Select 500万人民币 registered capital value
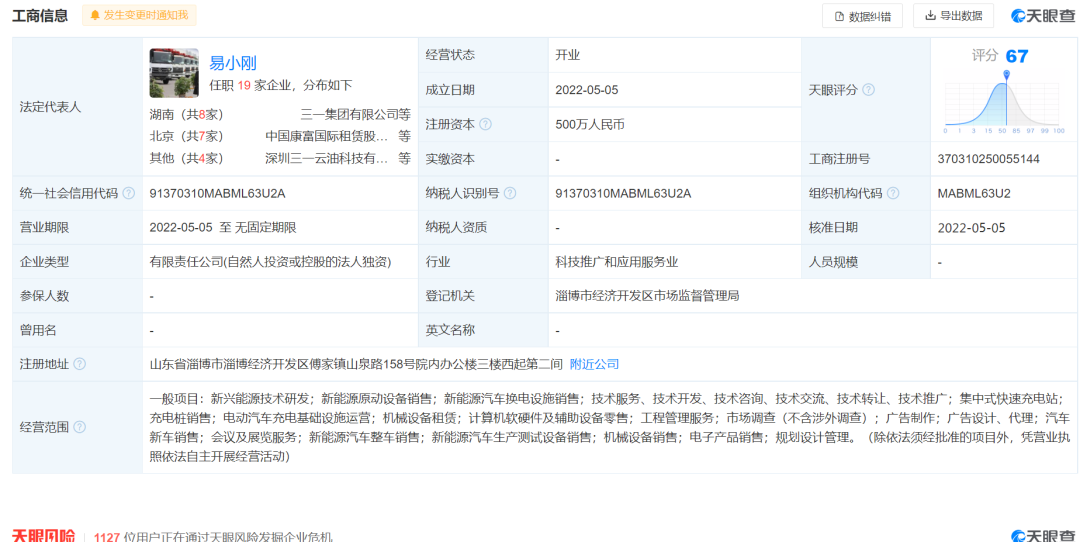1080x542 pixels. pyautogui.click(x=590, y=125)
